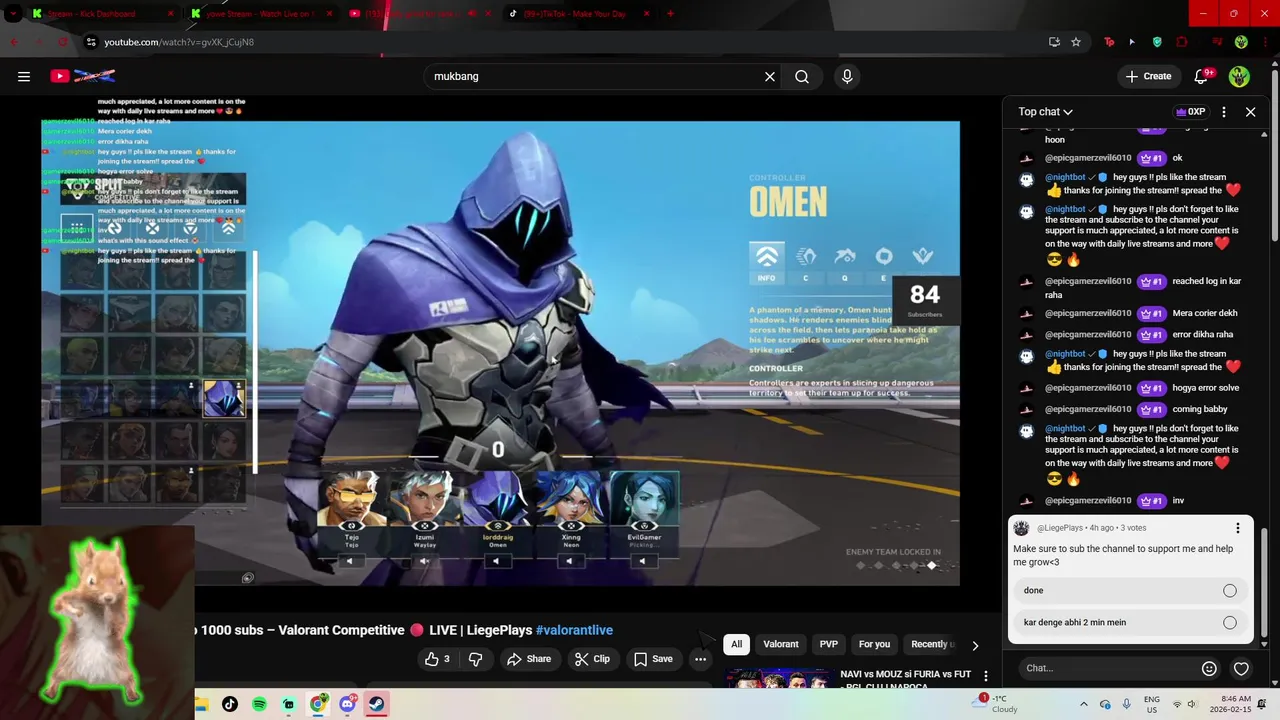Image resolution: width=1280 pixels, height=720 pixels.
Task: Switch to the Watch Live Kick stream tab
Action: point(260,14)
